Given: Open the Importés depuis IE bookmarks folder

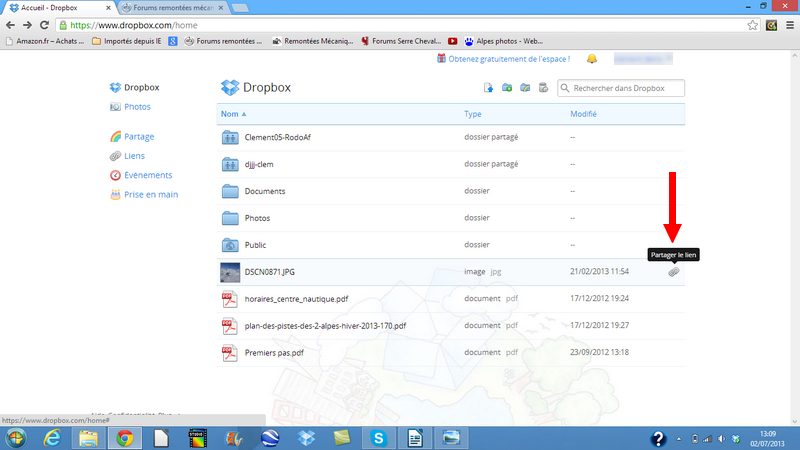Looking at the screenshot, I should click(x=127, y=41).
